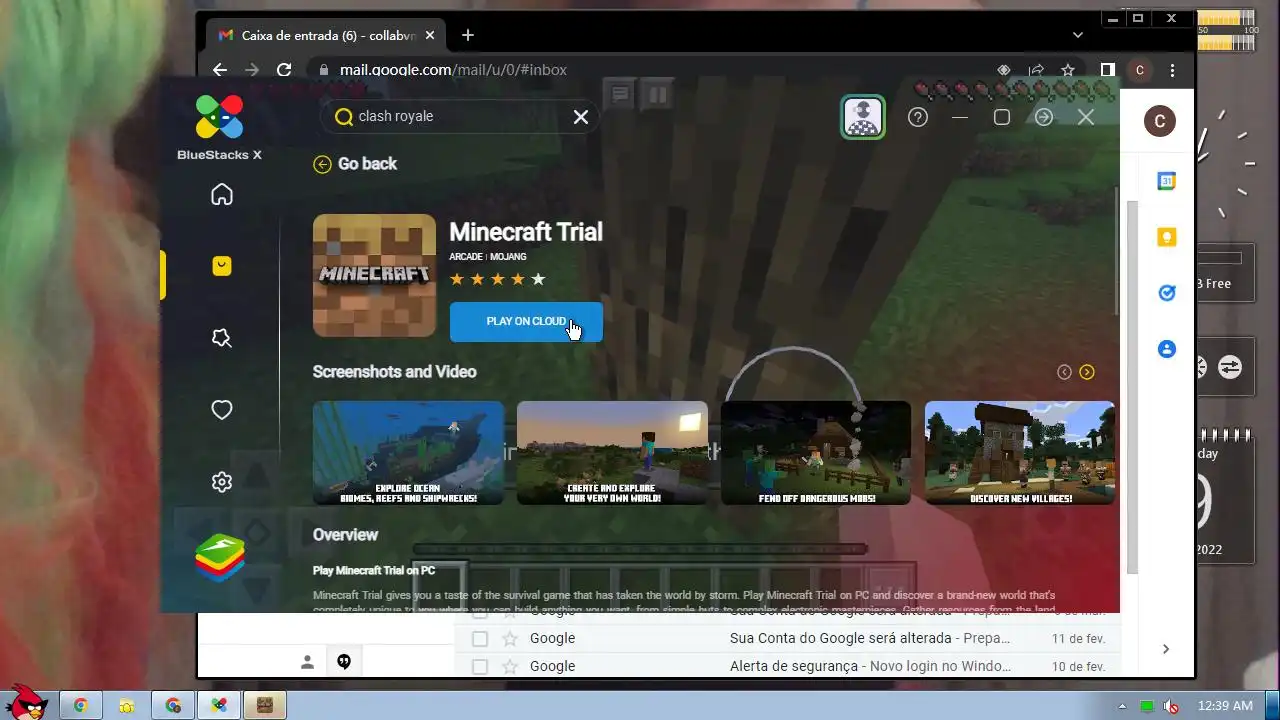Reload the Chrome page

tap(284, 70)
